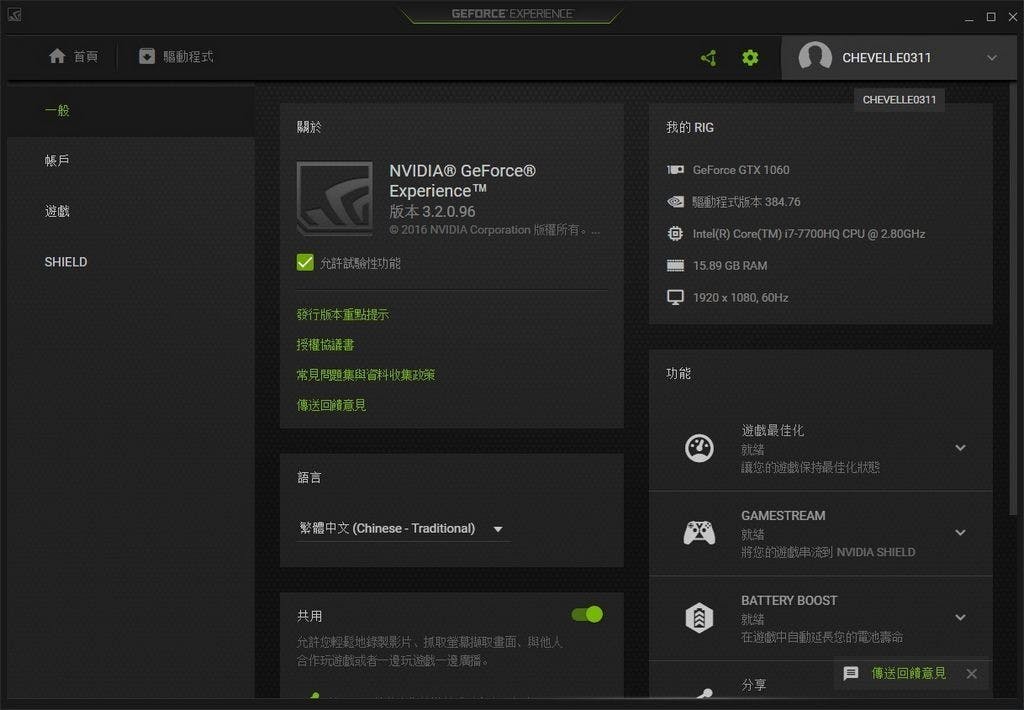The width and height of the screenshot is (1024, 710).
Task: Click the vertical scrollbar on the right
Action: pos(1013,300)
